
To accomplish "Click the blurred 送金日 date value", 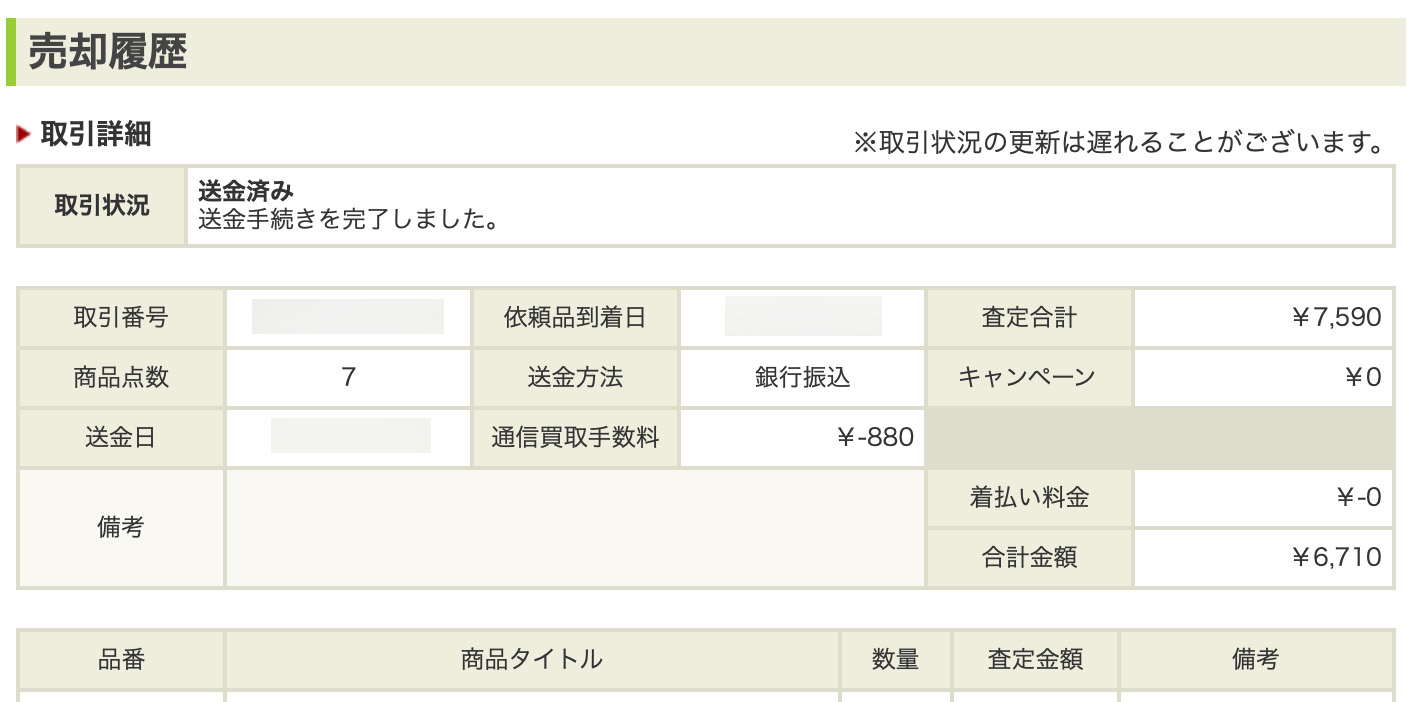I will click(x=350, y=437).
